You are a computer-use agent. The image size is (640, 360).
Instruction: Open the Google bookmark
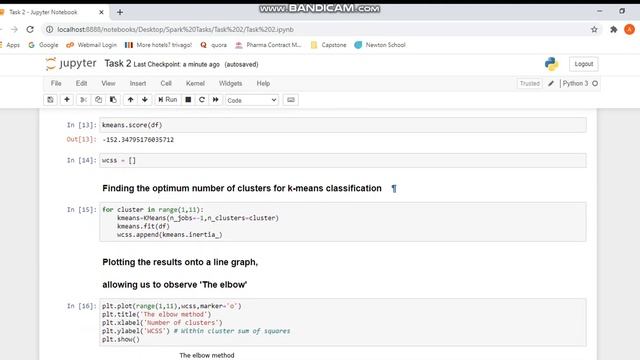click(x=43, y=45)
